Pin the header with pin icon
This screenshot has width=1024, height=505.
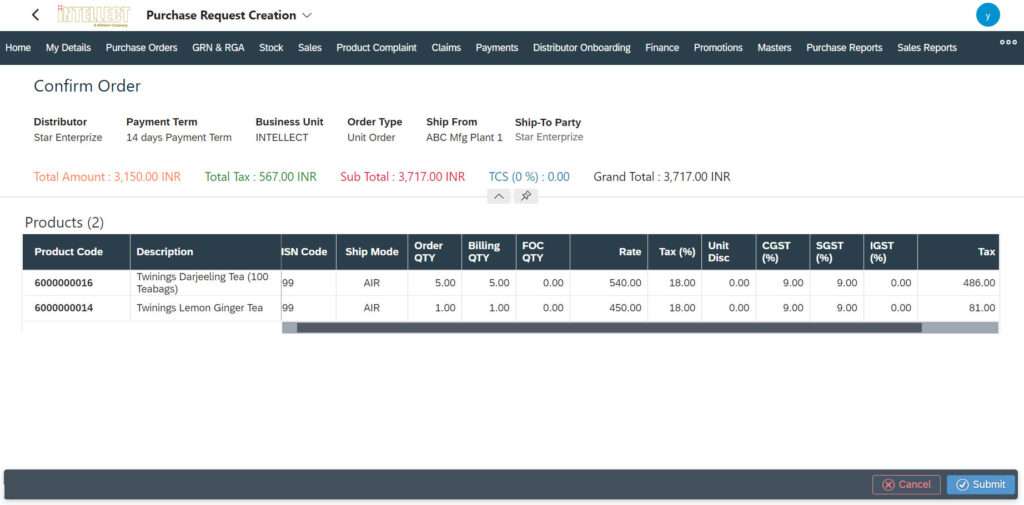point(526,196)
